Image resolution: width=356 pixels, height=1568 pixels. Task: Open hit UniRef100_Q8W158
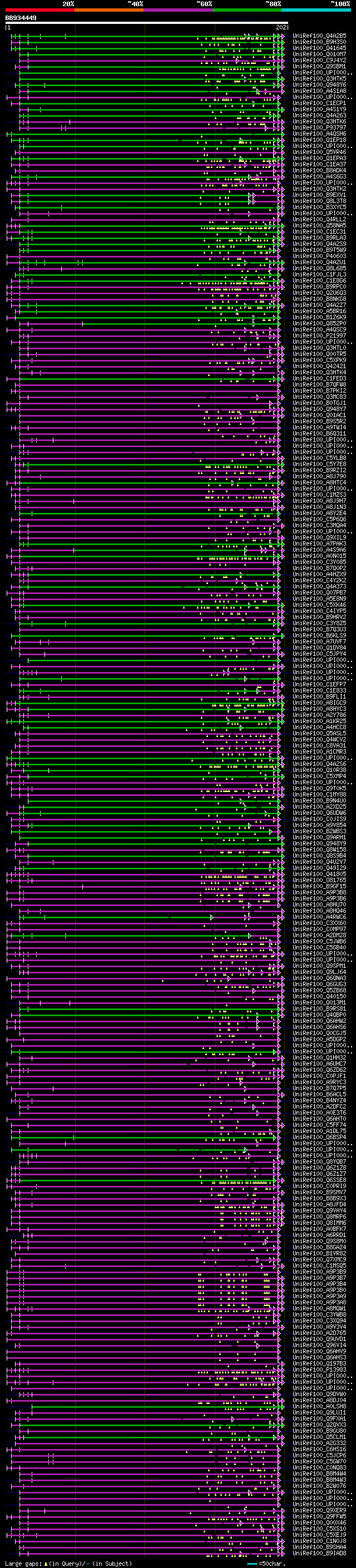pyautogui.click(x=319, y=849)
